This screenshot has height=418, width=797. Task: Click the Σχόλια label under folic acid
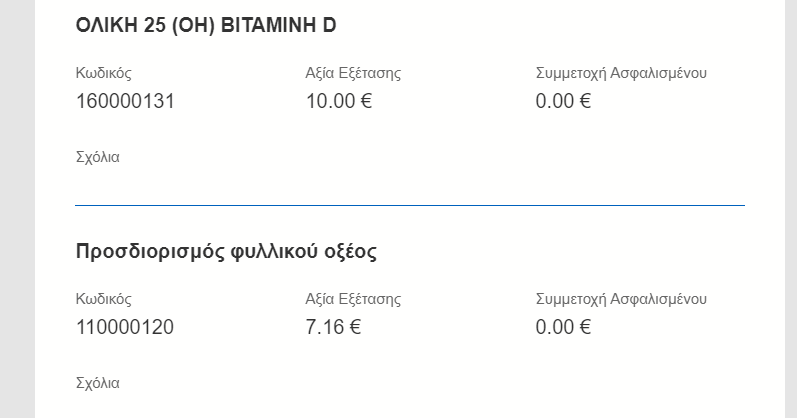tap(98, 383)
